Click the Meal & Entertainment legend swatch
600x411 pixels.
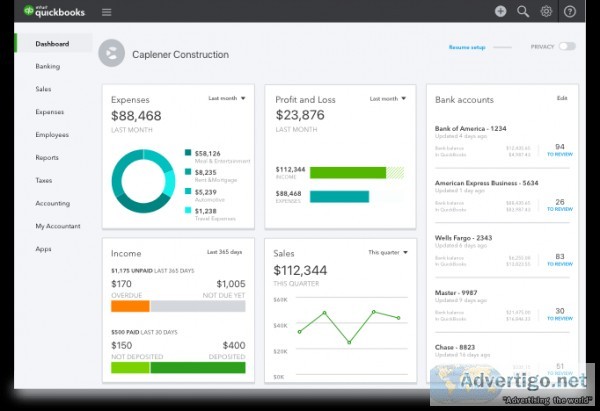click(188, 152)
